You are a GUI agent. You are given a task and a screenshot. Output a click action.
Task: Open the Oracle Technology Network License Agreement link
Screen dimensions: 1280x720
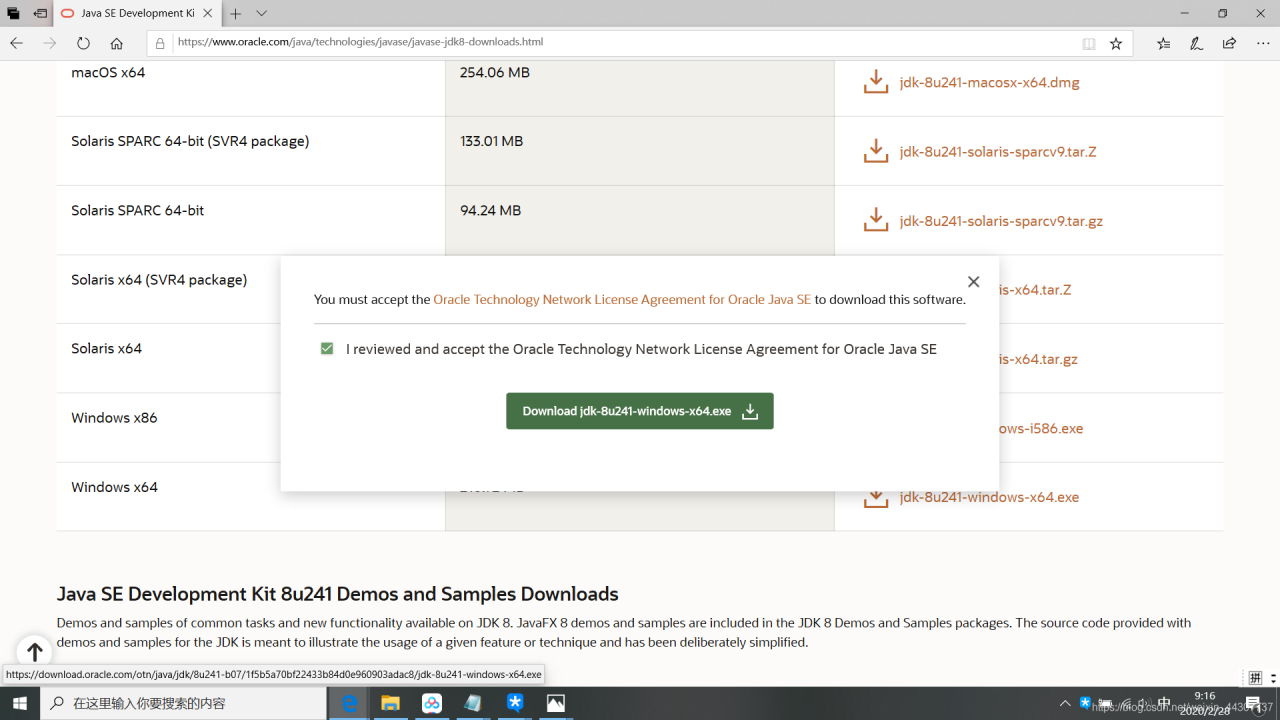(x=622, y=299)
